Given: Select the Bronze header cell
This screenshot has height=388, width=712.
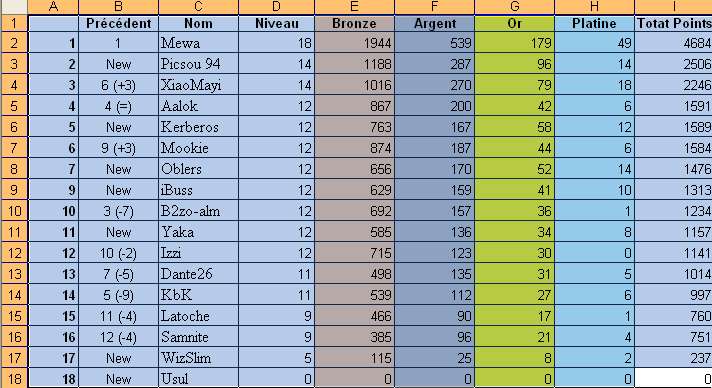Looking at the screenshot, I should [x=354, y=23].
